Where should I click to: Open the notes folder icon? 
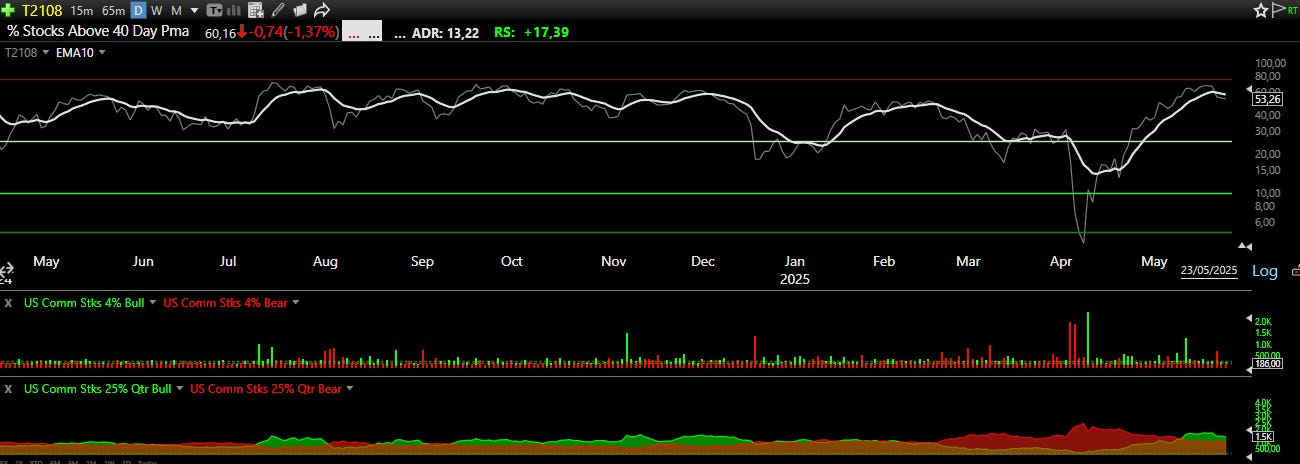pyautogui.click(x=300, y=11)
